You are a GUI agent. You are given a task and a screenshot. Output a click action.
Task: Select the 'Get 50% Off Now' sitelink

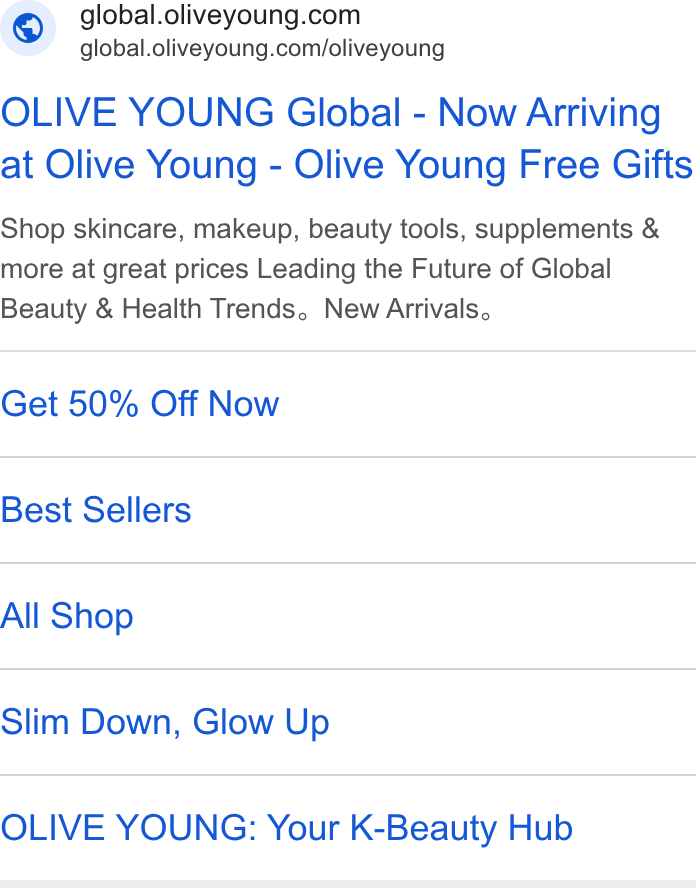pos(140,404)
